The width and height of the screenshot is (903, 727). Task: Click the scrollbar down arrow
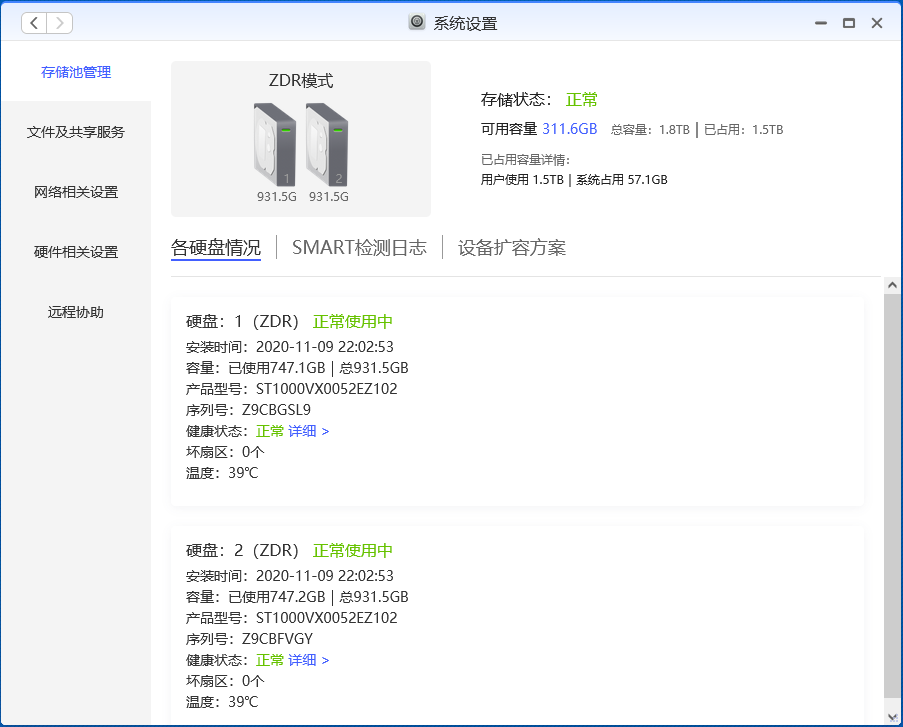click(x=892, y=717)
